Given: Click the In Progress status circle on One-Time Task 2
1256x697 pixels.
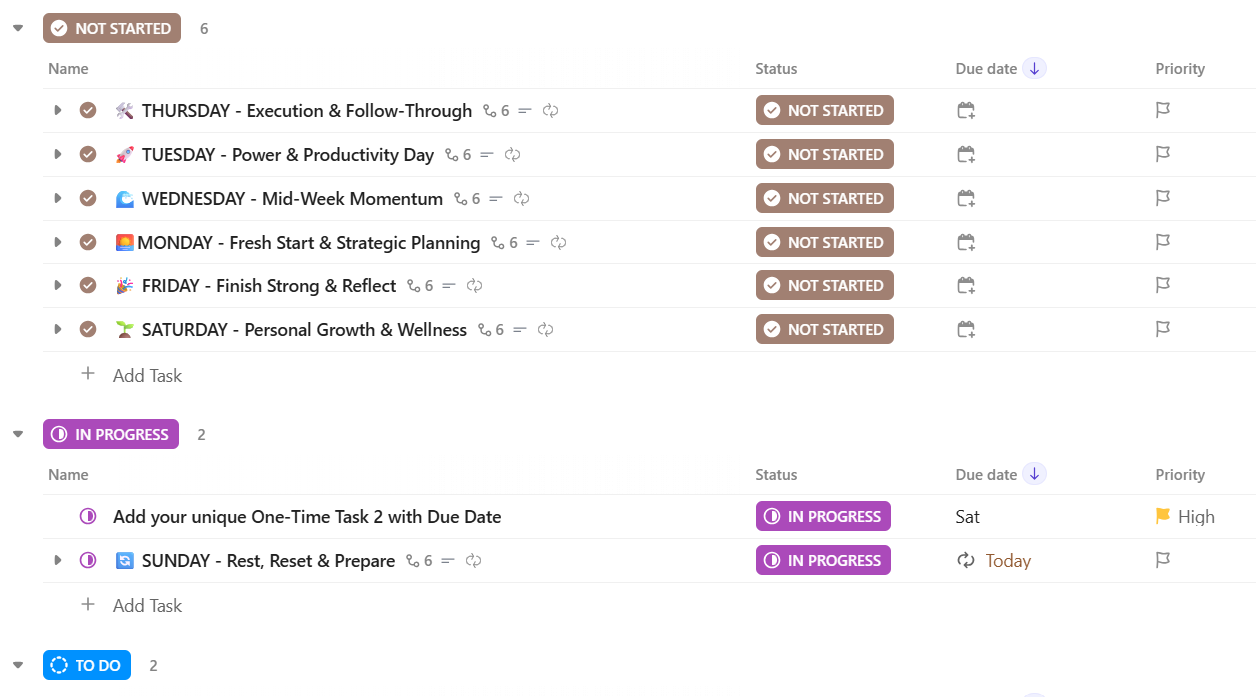Looking at the screenshot, I should coord(88,516).
